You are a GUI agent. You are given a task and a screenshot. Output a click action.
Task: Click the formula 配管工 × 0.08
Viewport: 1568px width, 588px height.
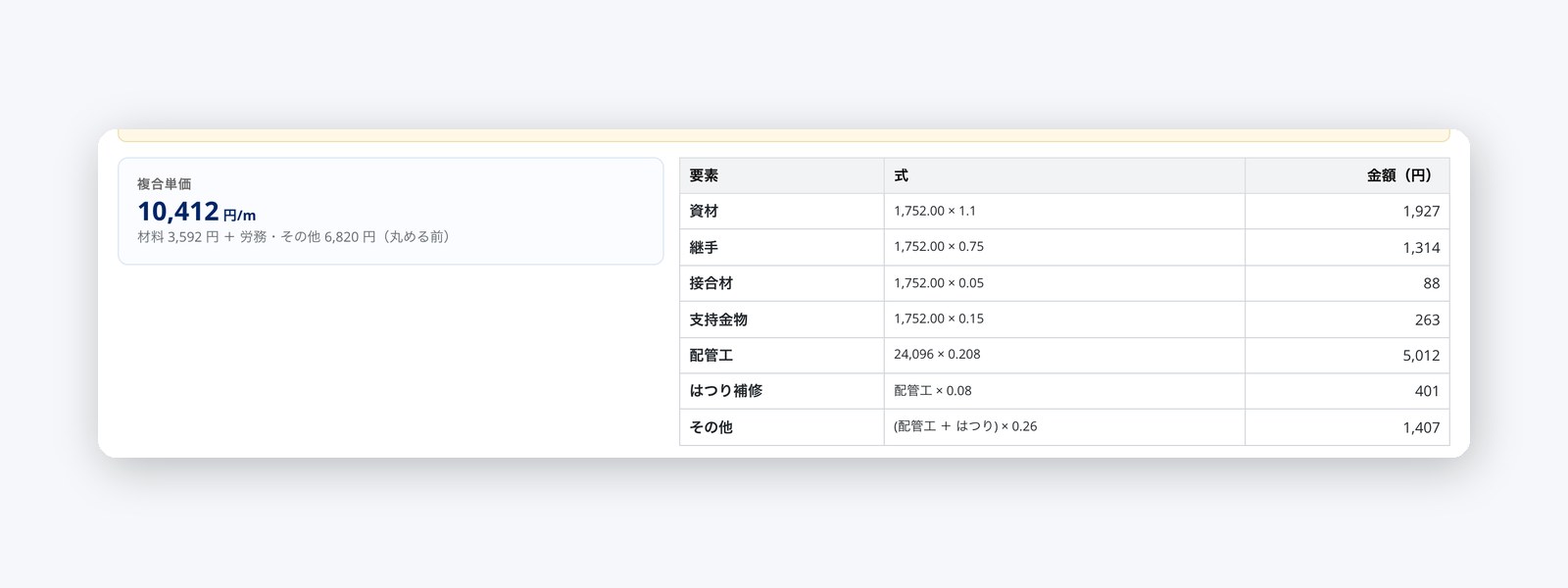[x=933, y=391]
